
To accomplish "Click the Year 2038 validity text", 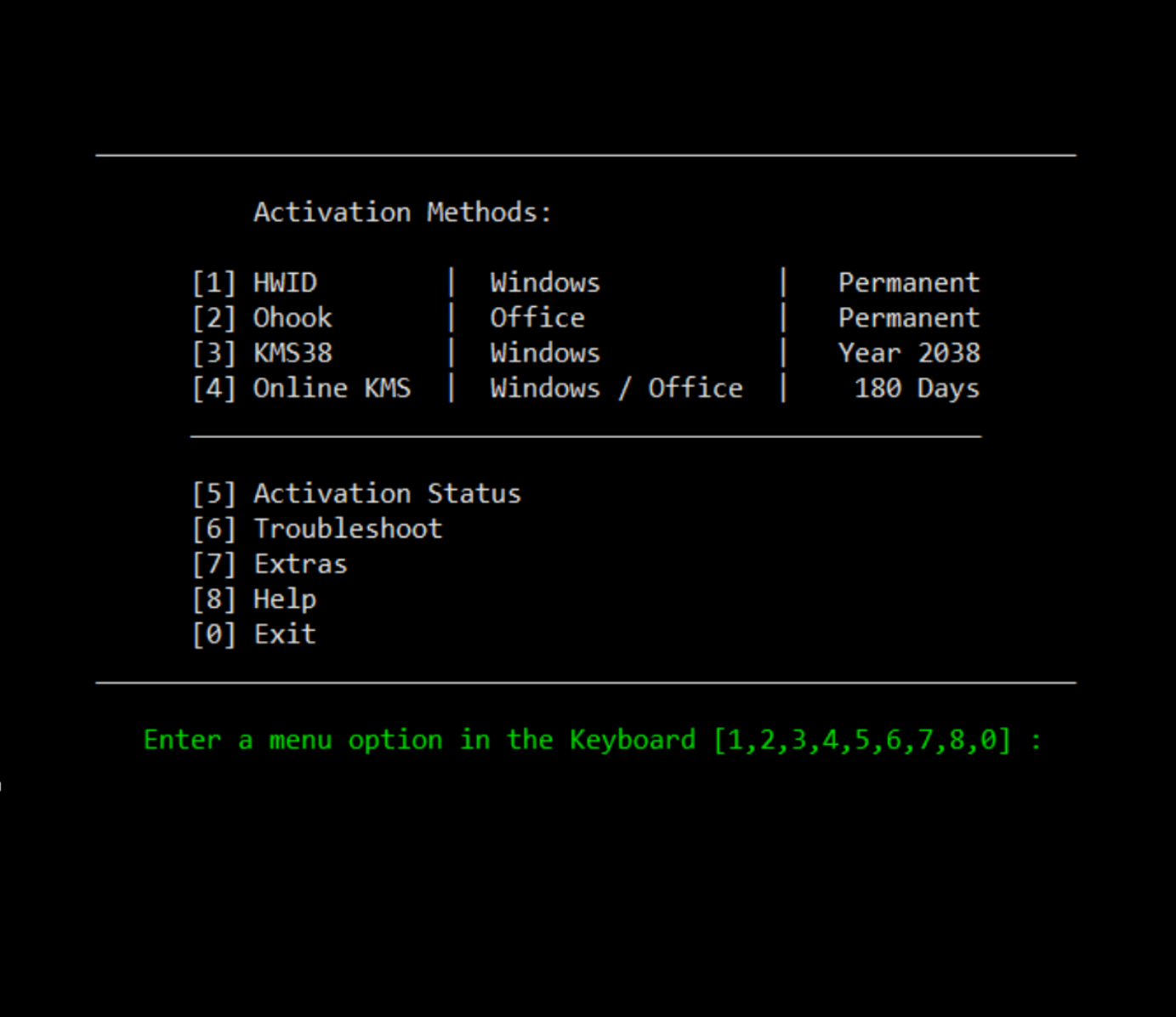I will pos(909,353).
